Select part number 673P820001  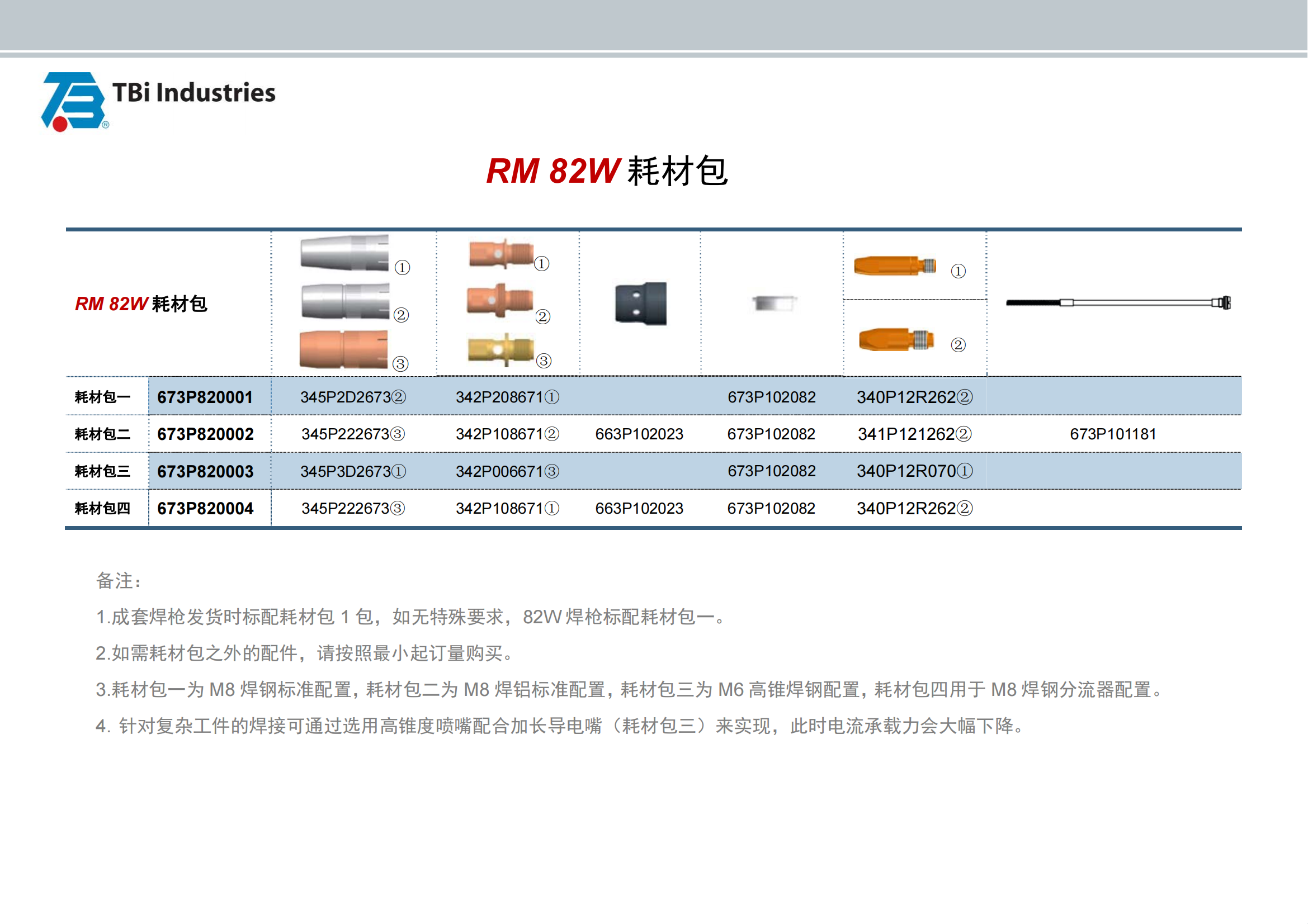[x=205, y=397]
